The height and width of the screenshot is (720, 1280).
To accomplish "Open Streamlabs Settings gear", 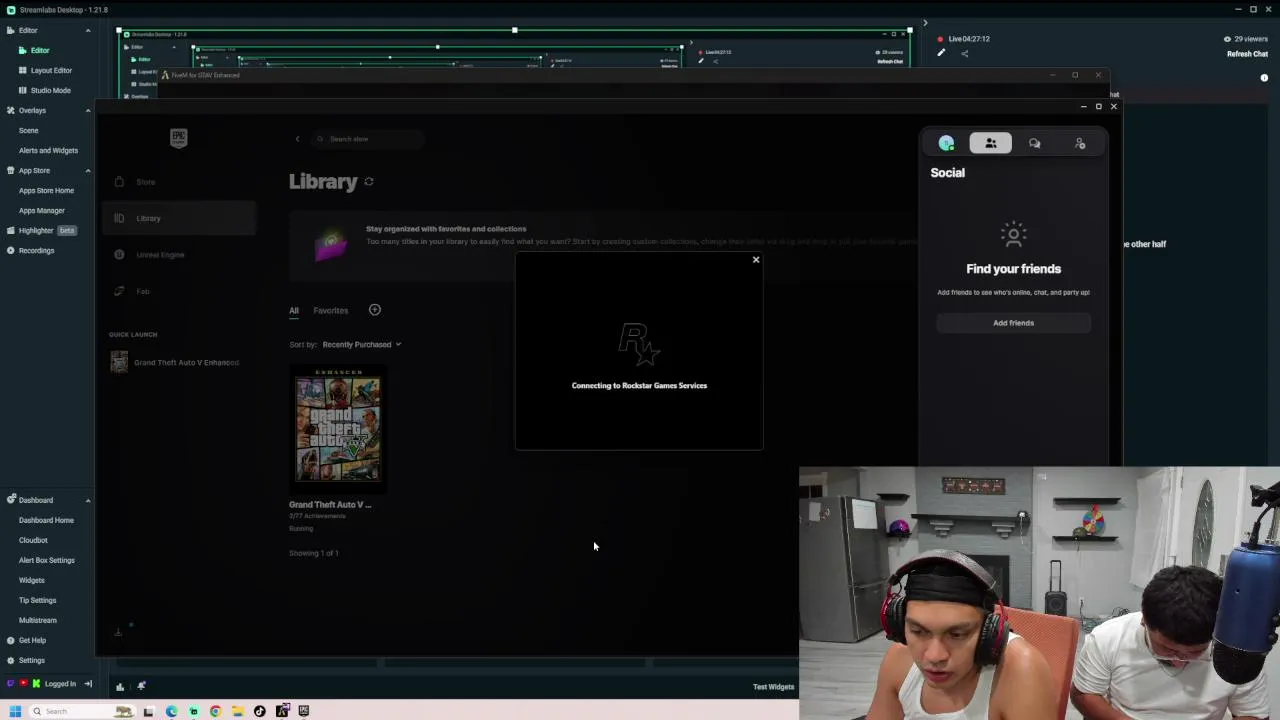I will (x=11, y=660).
